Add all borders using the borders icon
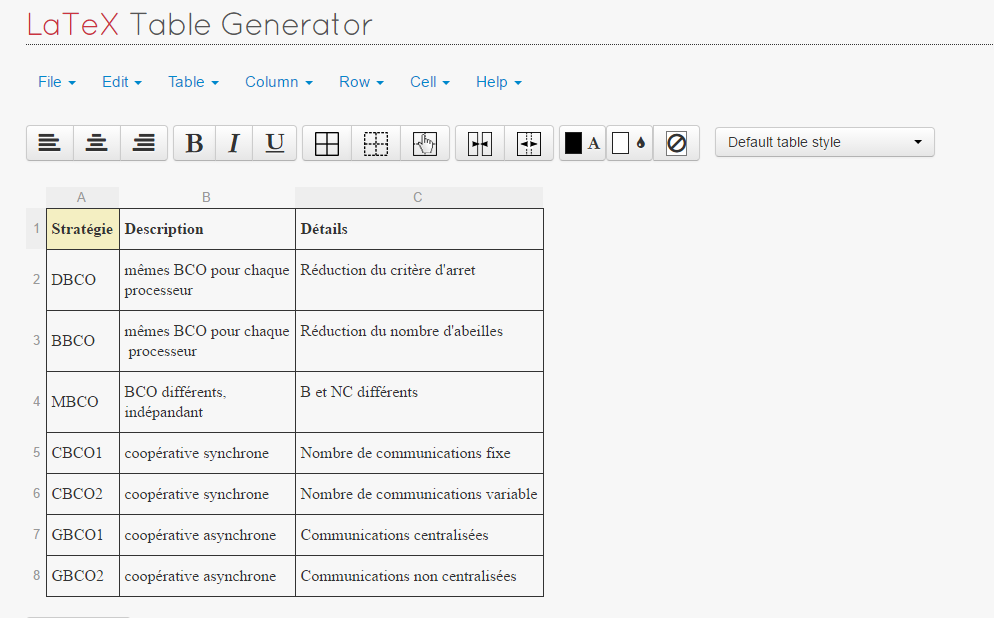Image resolution: width=994 pixels, height=618 pixels. tap(327, 142)
